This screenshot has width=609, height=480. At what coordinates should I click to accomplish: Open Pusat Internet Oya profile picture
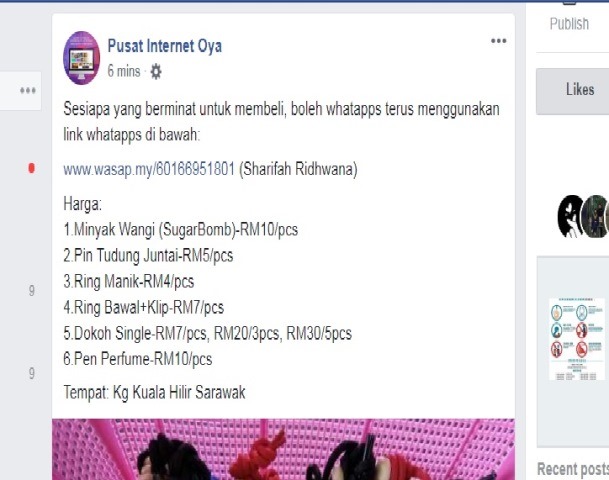(82, 58)
